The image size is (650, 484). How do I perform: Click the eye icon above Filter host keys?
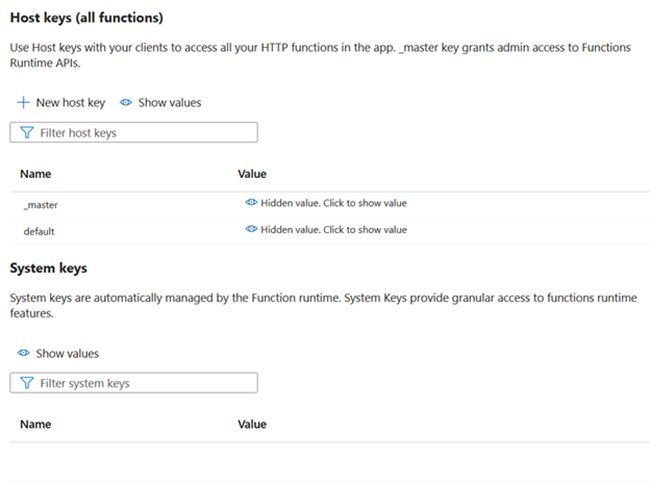[x=126, y=102]
